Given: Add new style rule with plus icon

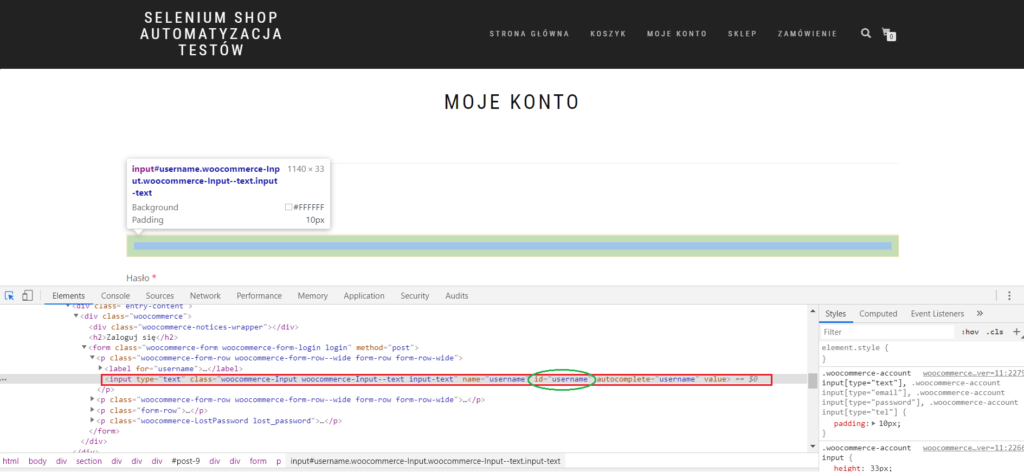Looking at the screenshot, I should pos(1016,331).
